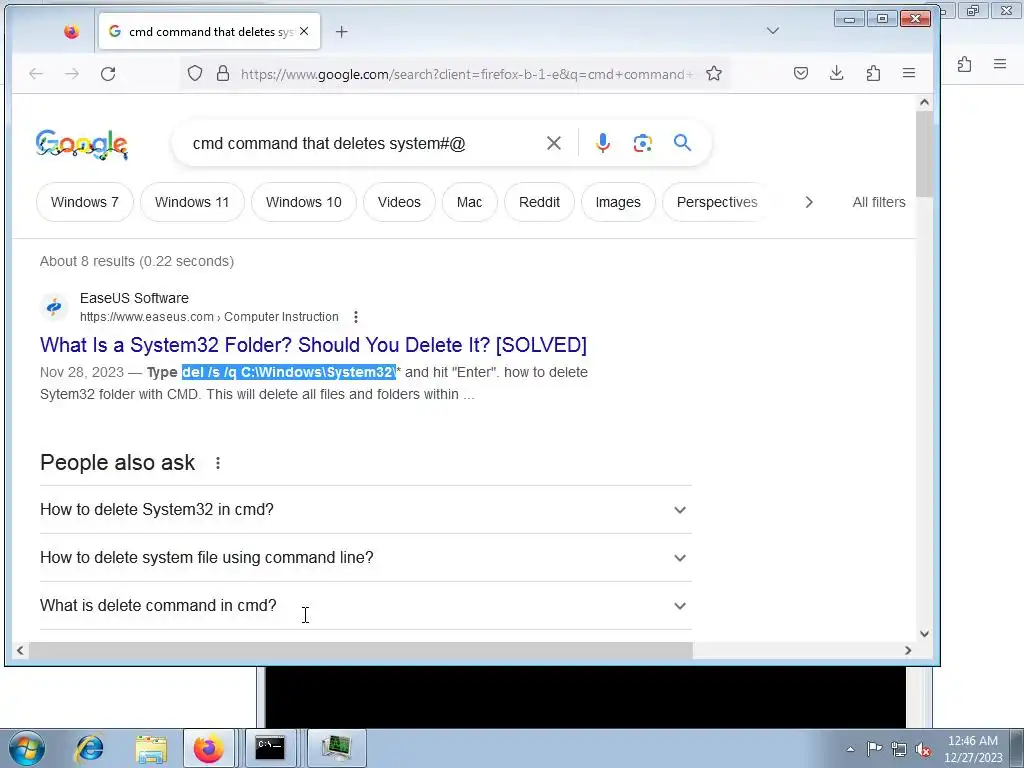
Task: Click the Firefox forward arrow
Action: [72, 74]
